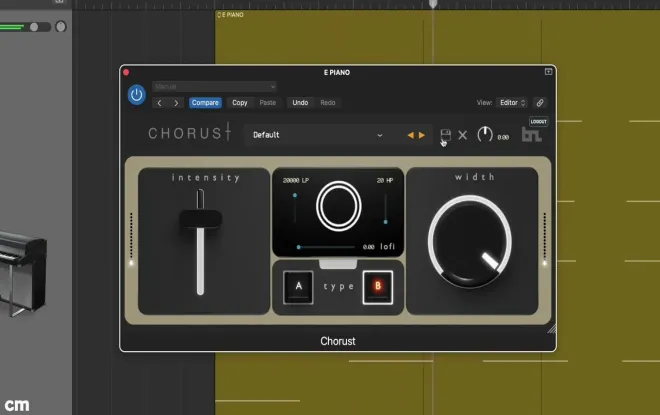The height and width of the screenshot is (415, 660).
Task: Click the Copy button
Action: click(x=240, y=103)
